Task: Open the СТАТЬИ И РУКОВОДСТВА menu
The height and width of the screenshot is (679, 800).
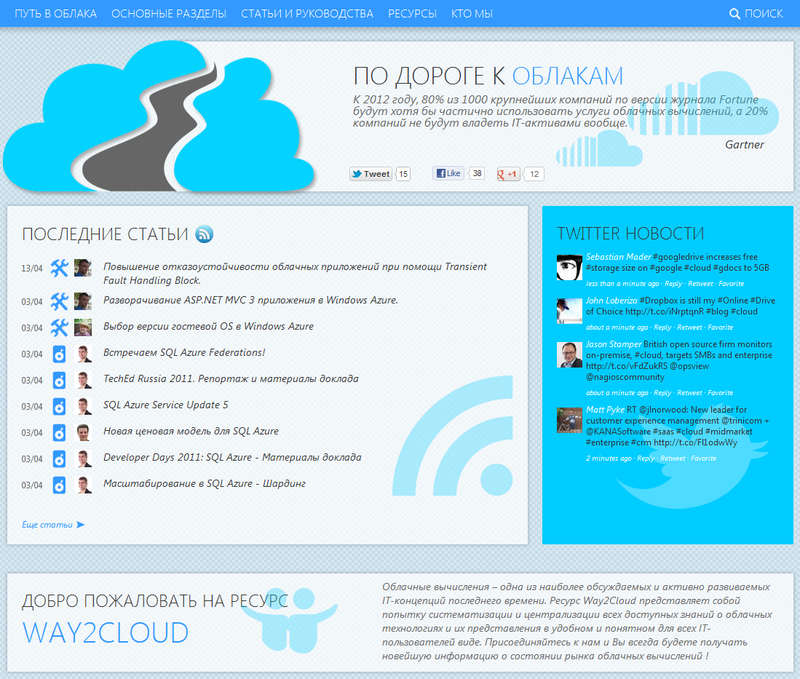Action: [307, 14]
